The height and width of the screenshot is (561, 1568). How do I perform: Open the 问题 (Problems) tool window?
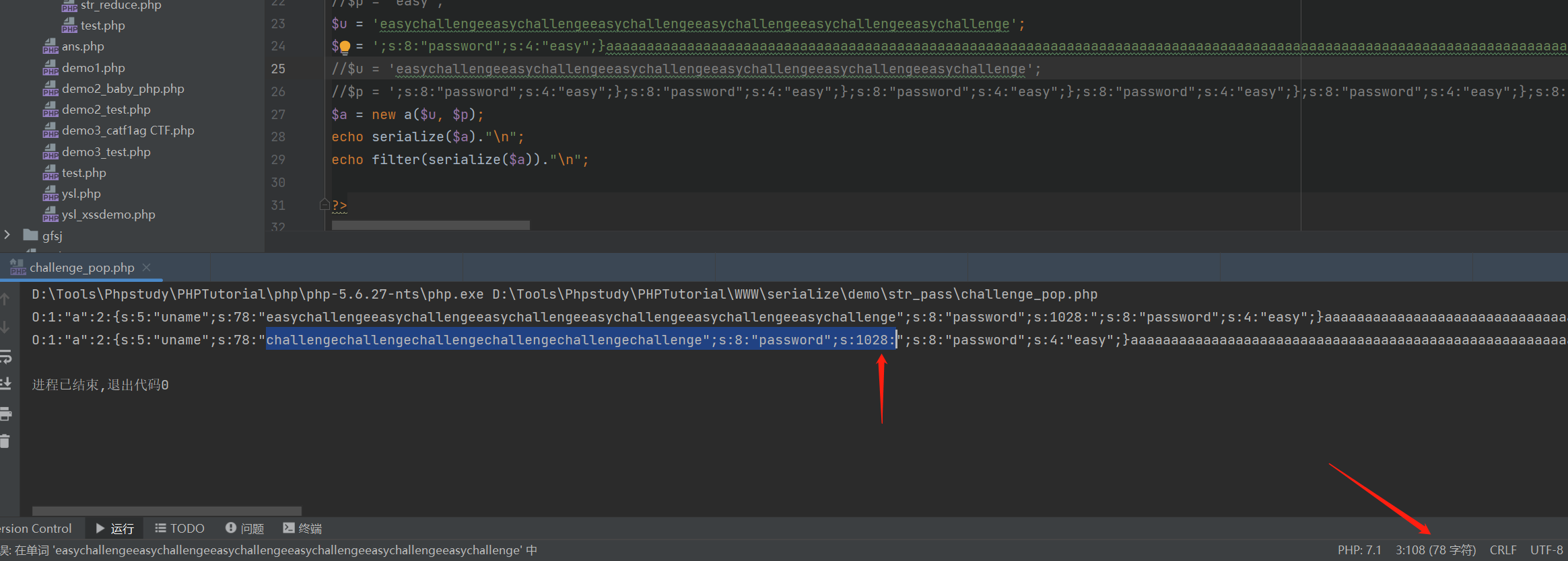click(x=244, y=529)
